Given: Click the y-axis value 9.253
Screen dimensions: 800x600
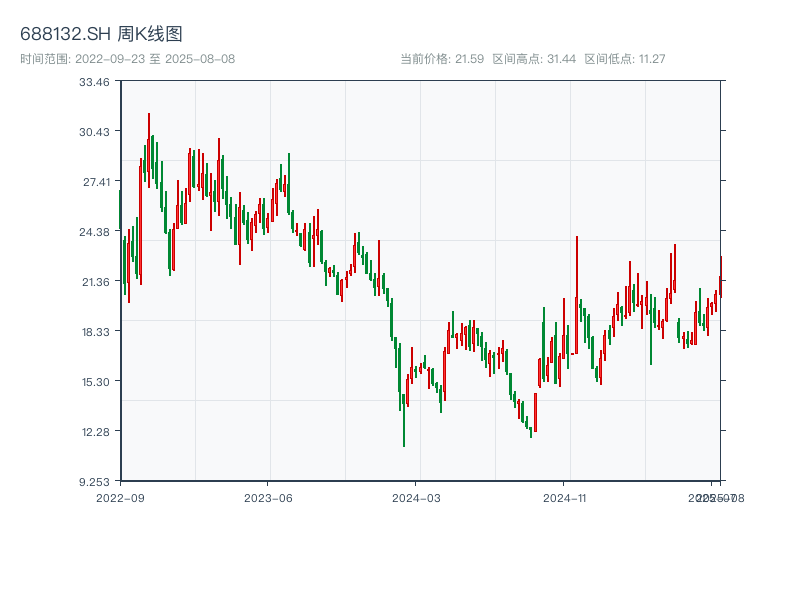Looking at the screenshot, I should pos(94,482).
